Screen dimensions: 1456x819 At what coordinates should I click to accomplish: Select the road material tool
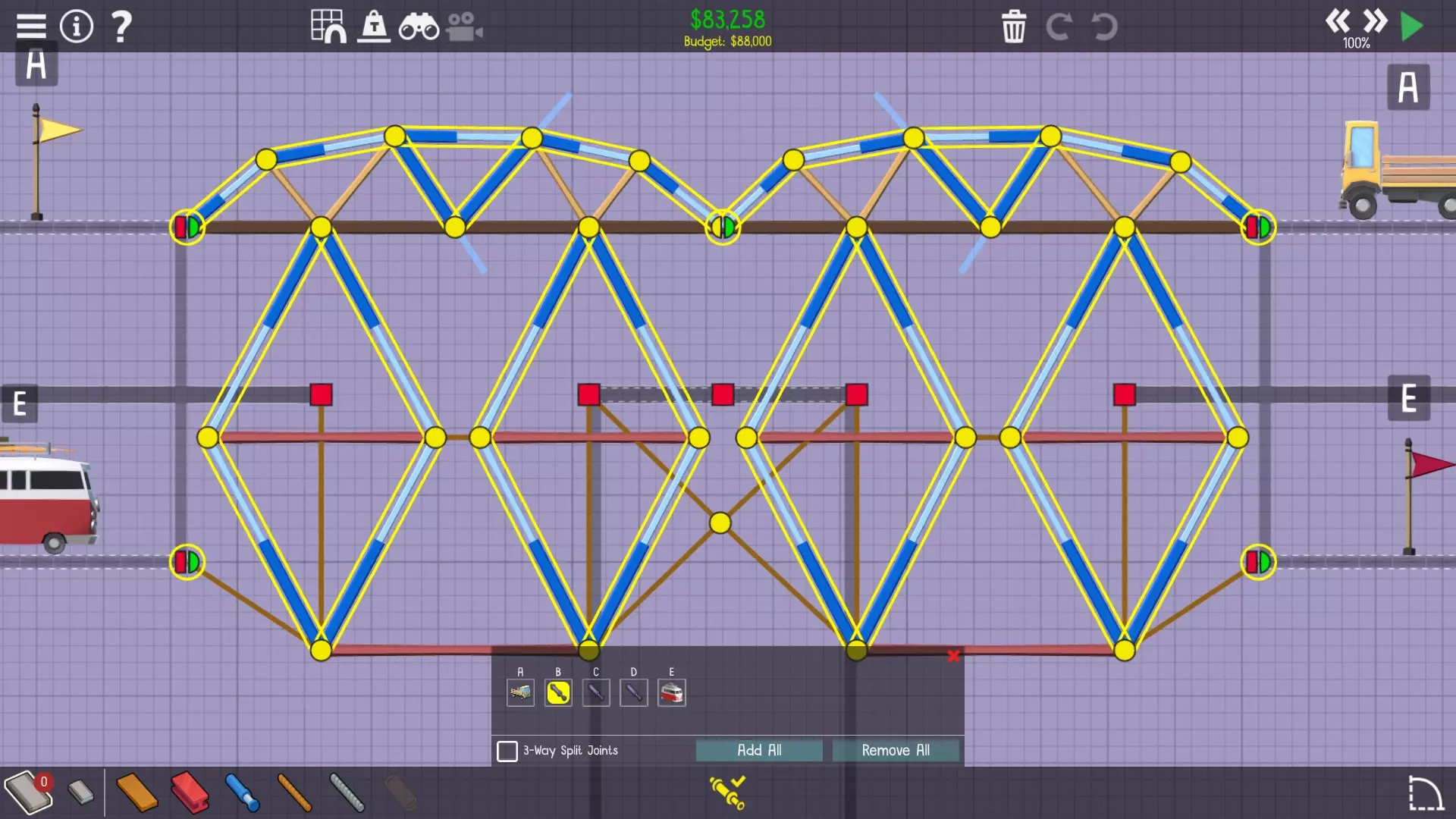(28, 793)
